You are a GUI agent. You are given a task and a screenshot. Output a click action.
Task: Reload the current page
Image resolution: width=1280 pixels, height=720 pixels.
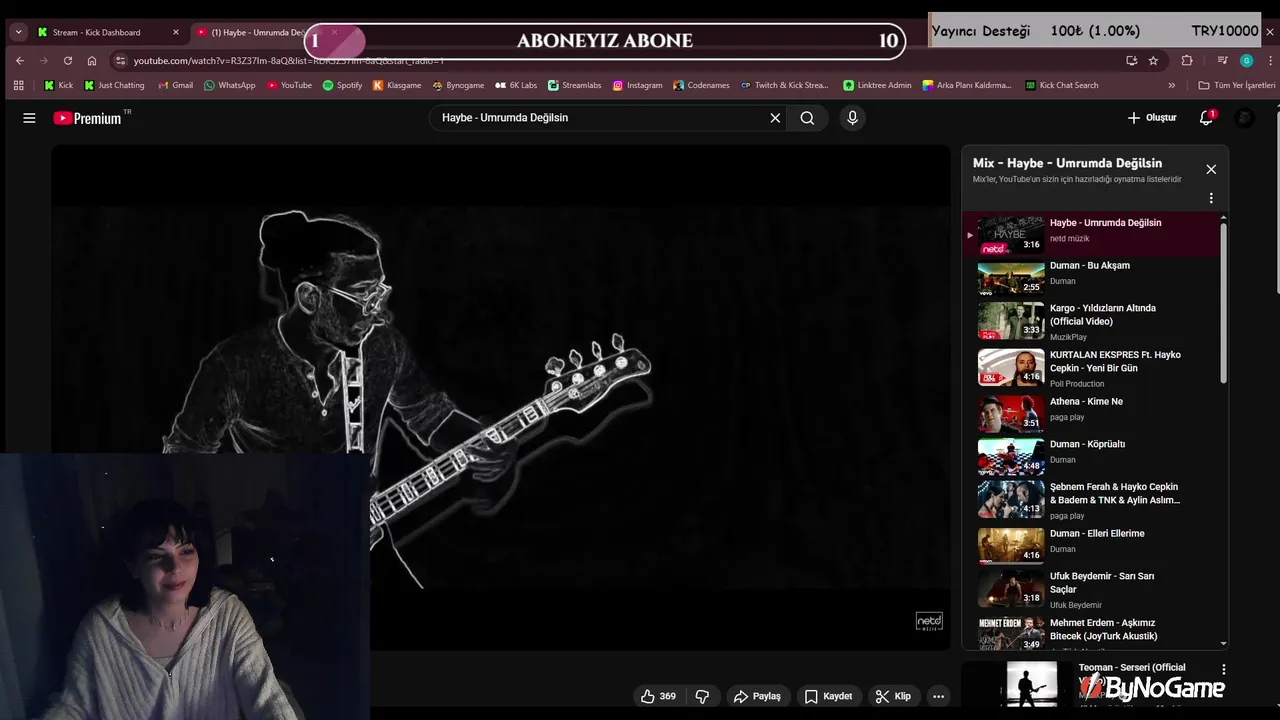67,60
